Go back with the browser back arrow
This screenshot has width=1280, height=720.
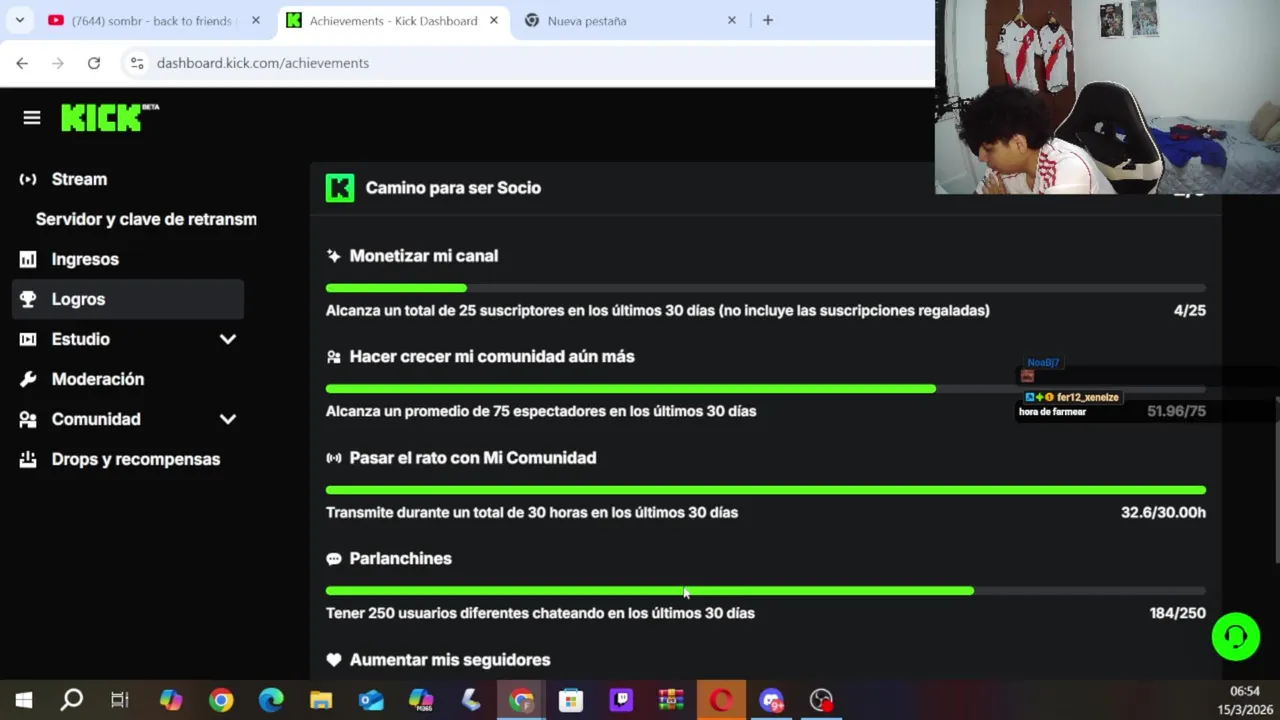[x=22, y=63]
